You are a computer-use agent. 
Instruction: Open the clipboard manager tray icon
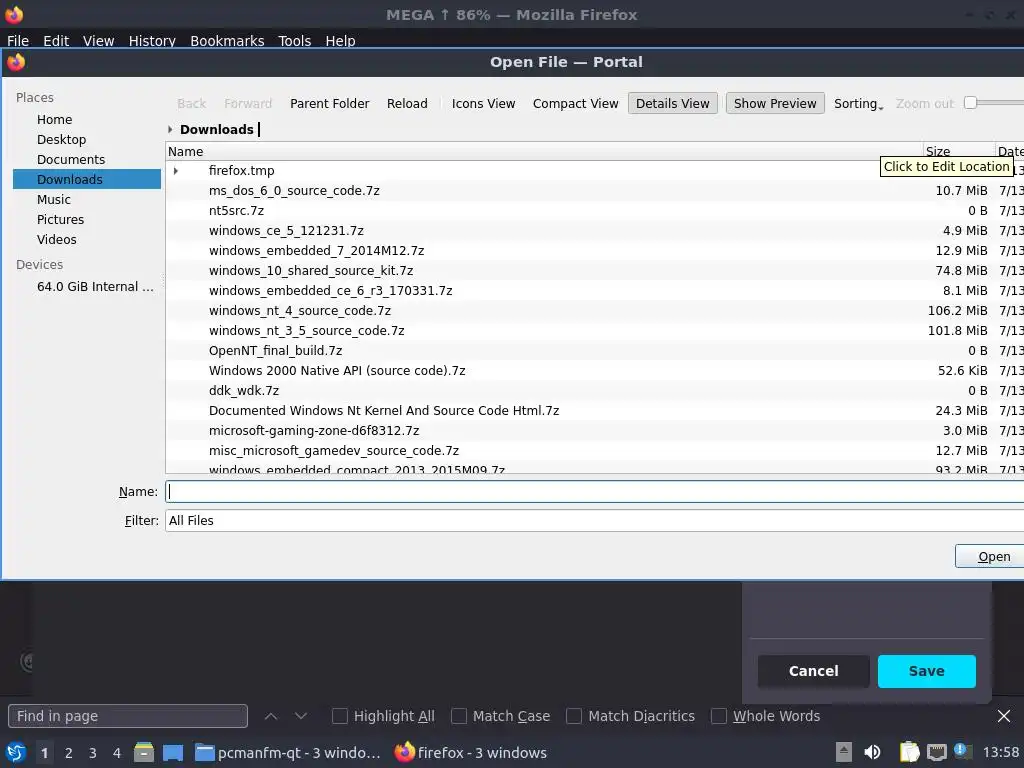click(909, 752)
